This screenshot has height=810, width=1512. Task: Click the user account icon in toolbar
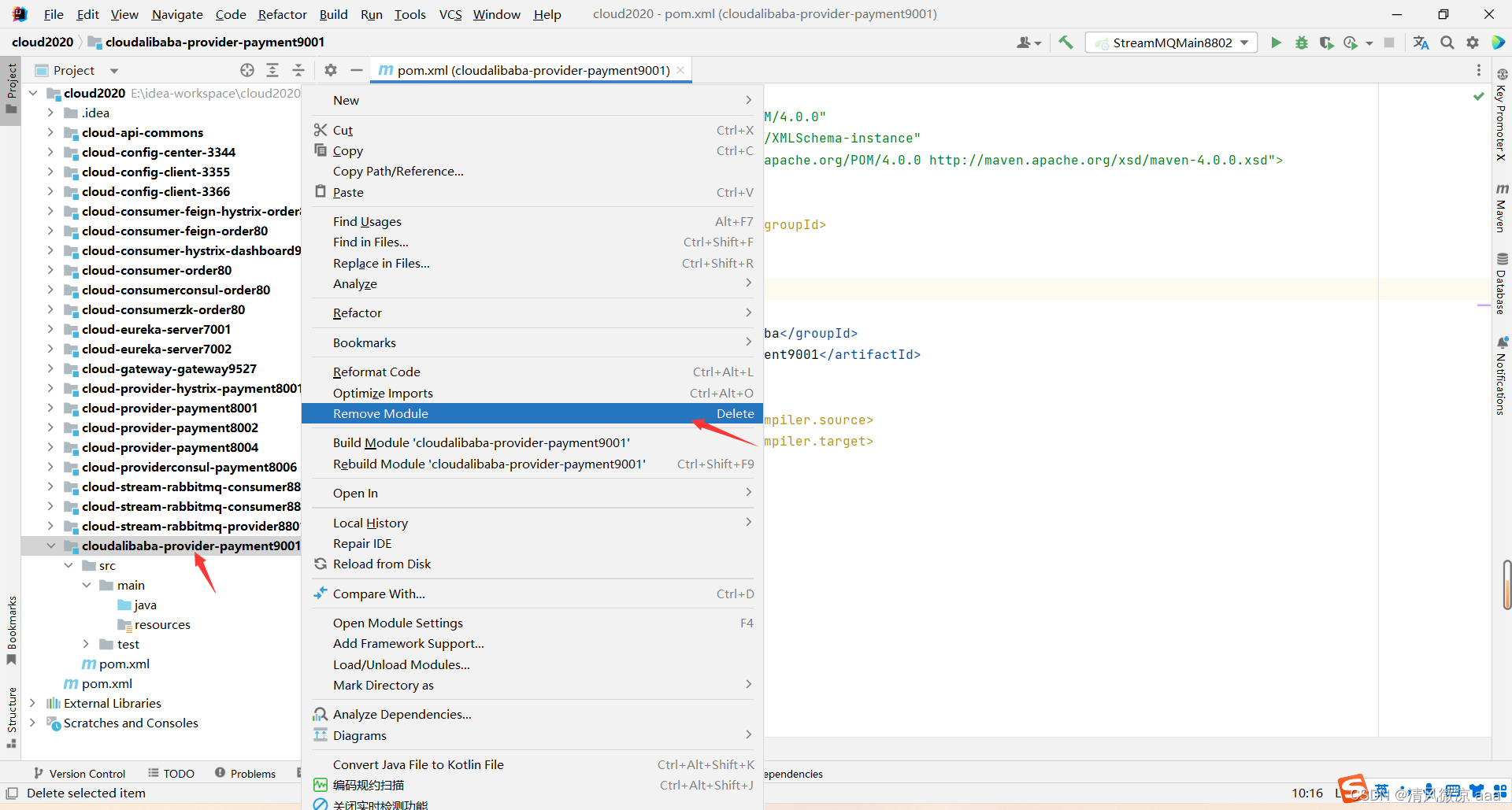(1028, 43)
